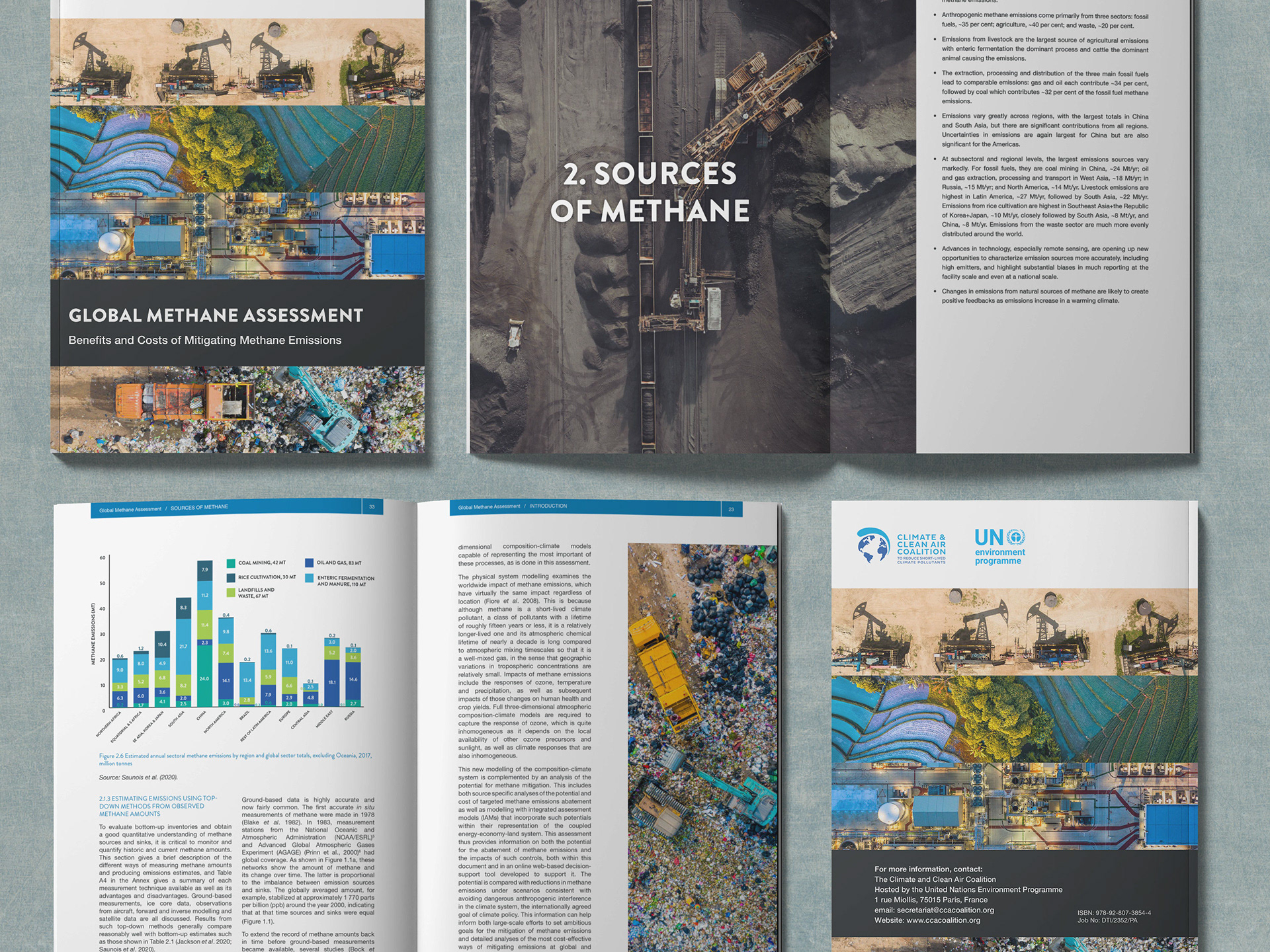The width and height of the screenshot is (1270, 952).
Task: Click the SOURCES OF METHANE header breadcrumb
Action: 199,508
